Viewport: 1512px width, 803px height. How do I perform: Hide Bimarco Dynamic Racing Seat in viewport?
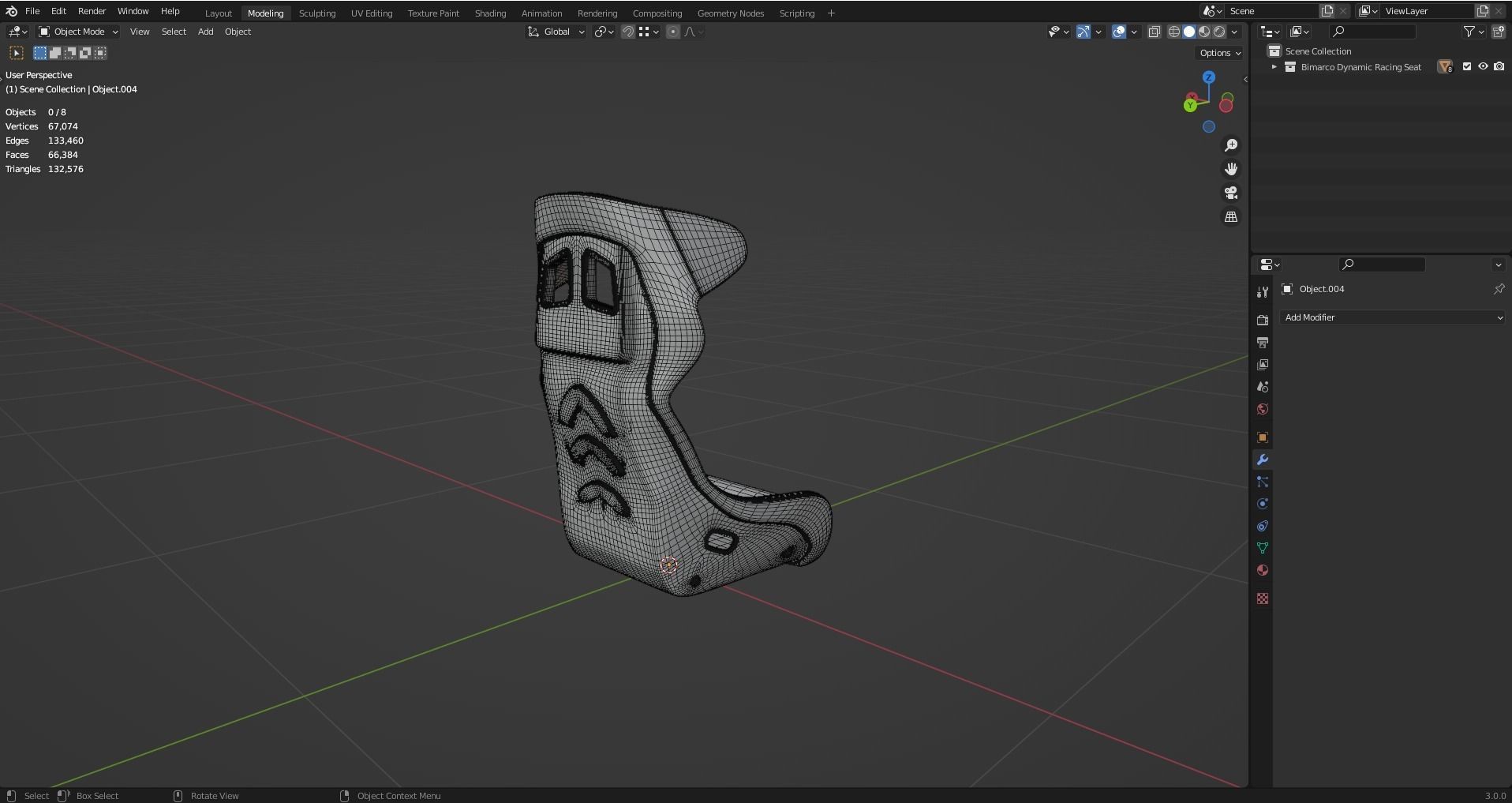pyautogui.click(x=1483, y=67)
